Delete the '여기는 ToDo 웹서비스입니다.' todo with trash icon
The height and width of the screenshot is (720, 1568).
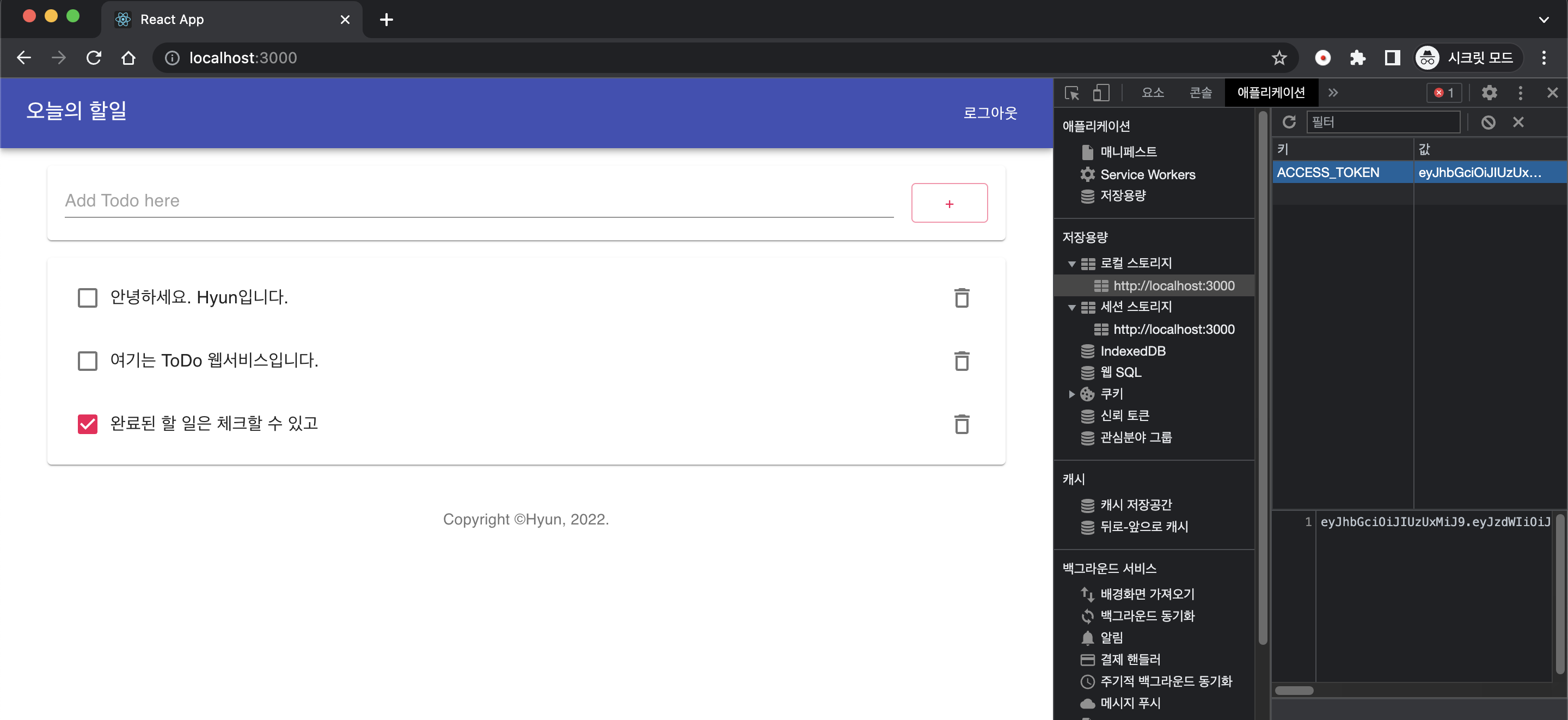point(961,361)
